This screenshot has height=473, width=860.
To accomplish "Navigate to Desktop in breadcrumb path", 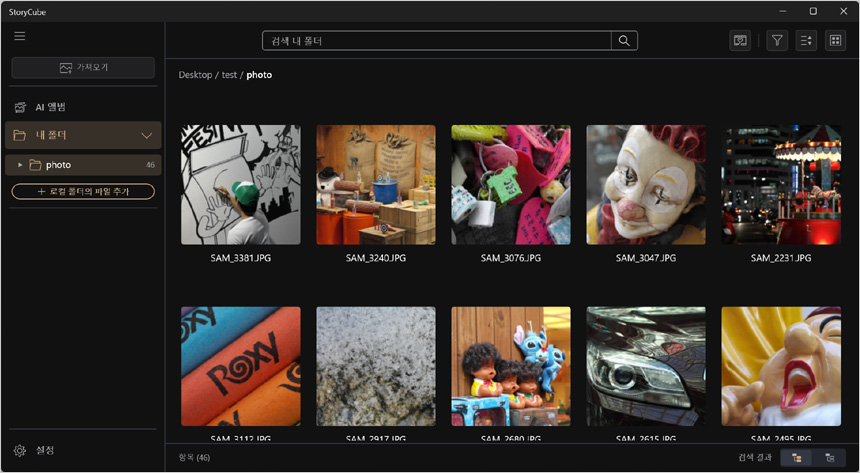I will click(195, 75).
